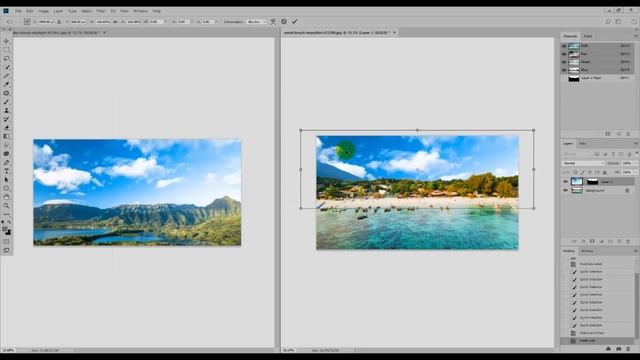Open the Layers panel menu
The height and width of the screenshot is (360, 640).
point(636,144)
